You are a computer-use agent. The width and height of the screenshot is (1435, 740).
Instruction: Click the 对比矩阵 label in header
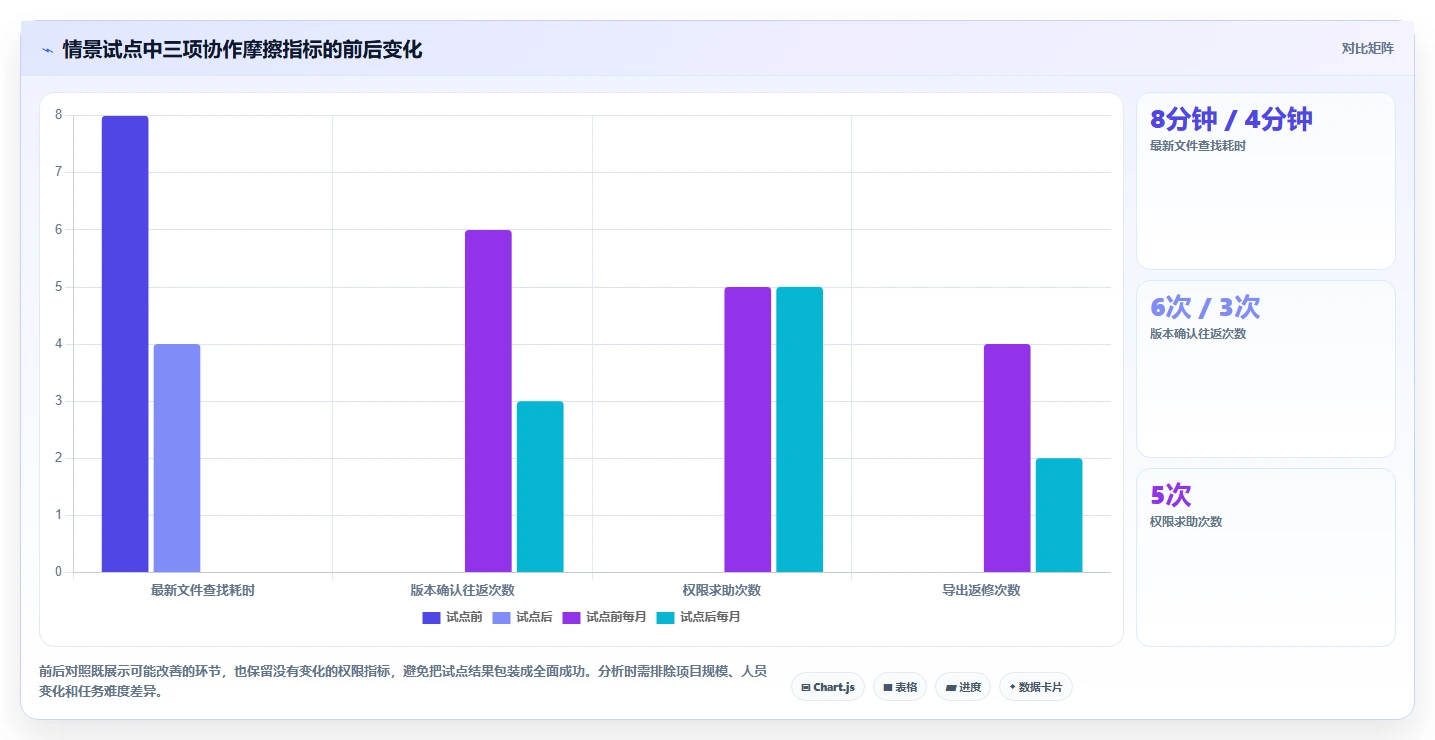pyautogui.click(x=1367, y=48)
